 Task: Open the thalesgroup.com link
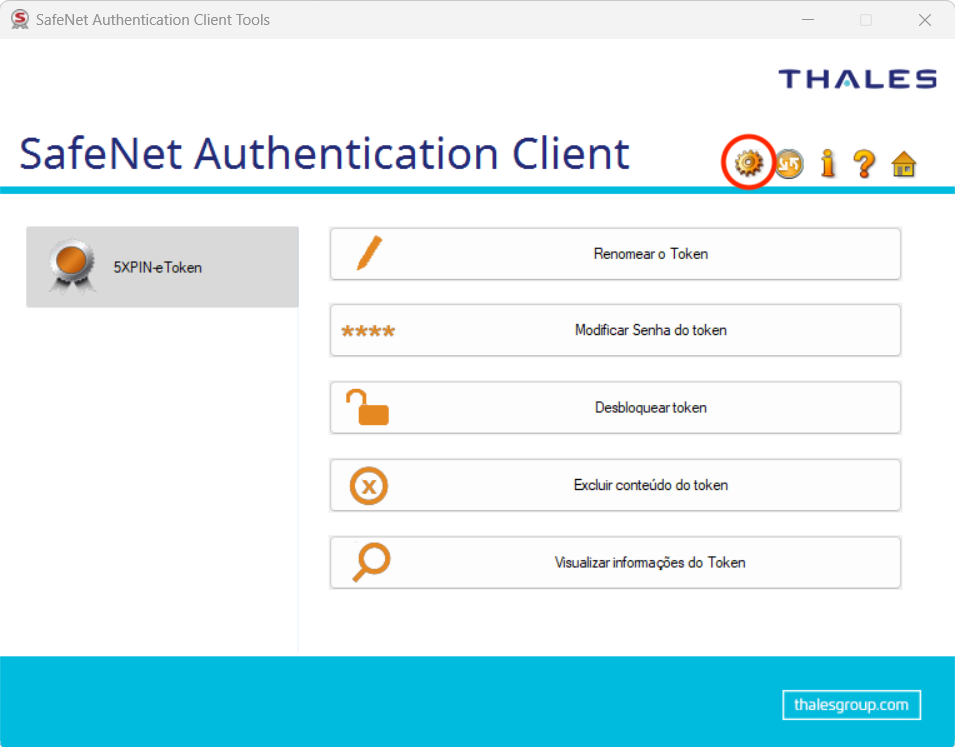tap(851, 705)
